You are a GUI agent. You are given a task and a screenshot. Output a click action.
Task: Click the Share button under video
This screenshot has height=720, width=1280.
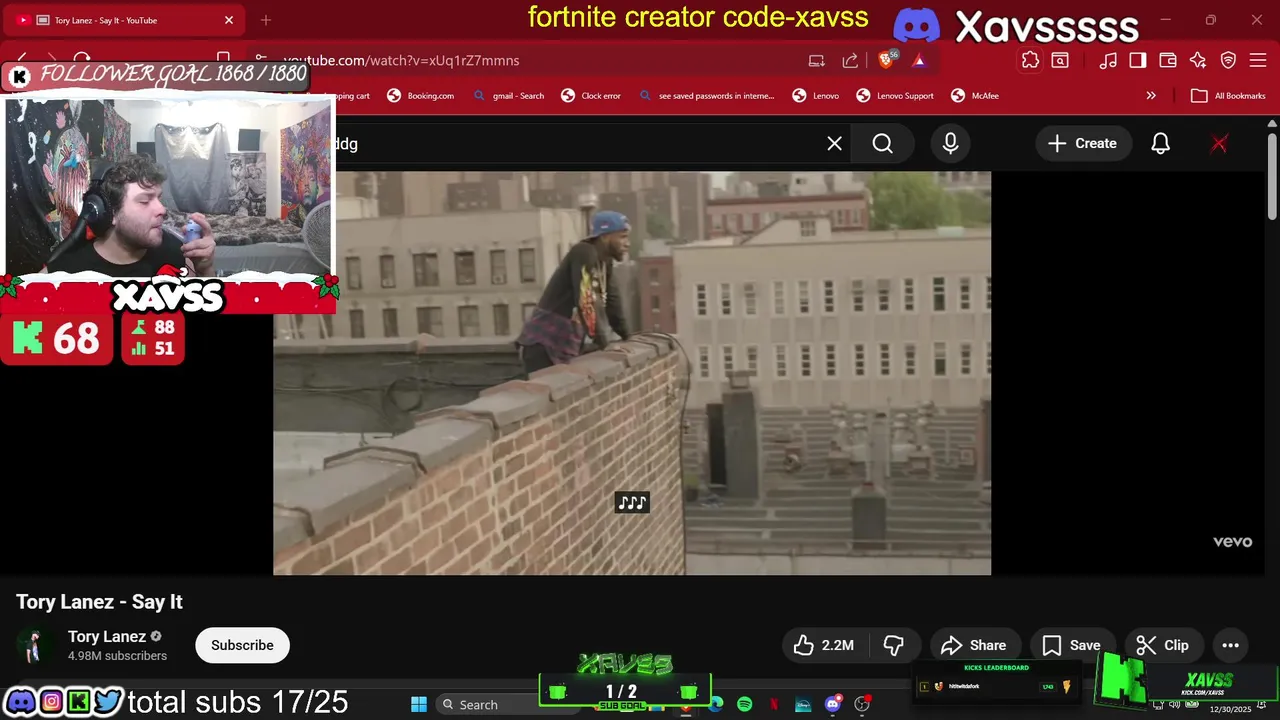click(974, 645)
